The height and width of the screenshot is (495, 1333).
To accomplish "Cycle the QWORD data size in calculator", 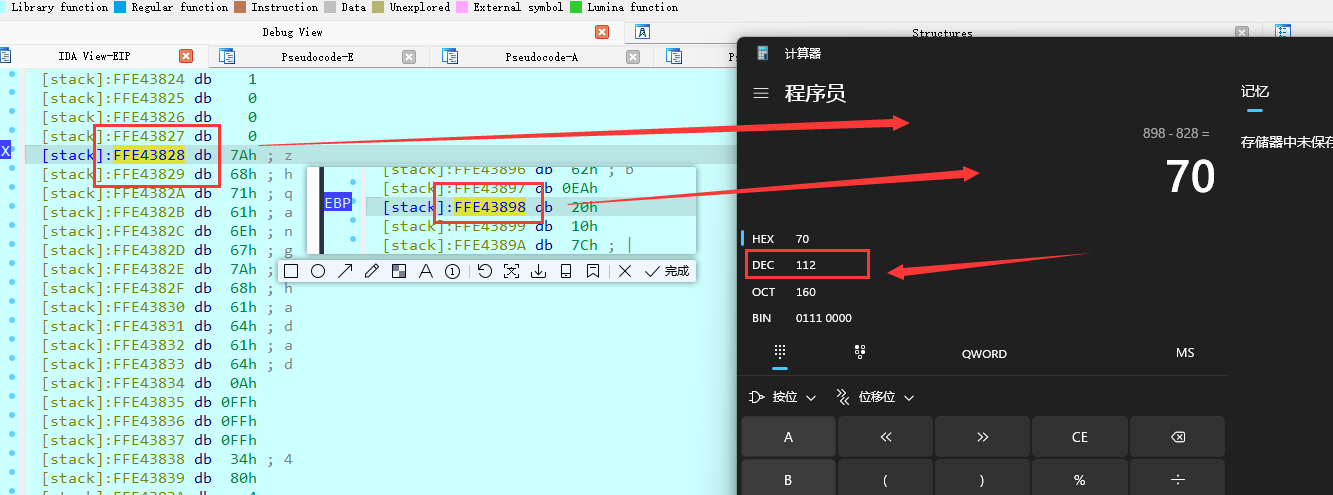I will (984, 353).
